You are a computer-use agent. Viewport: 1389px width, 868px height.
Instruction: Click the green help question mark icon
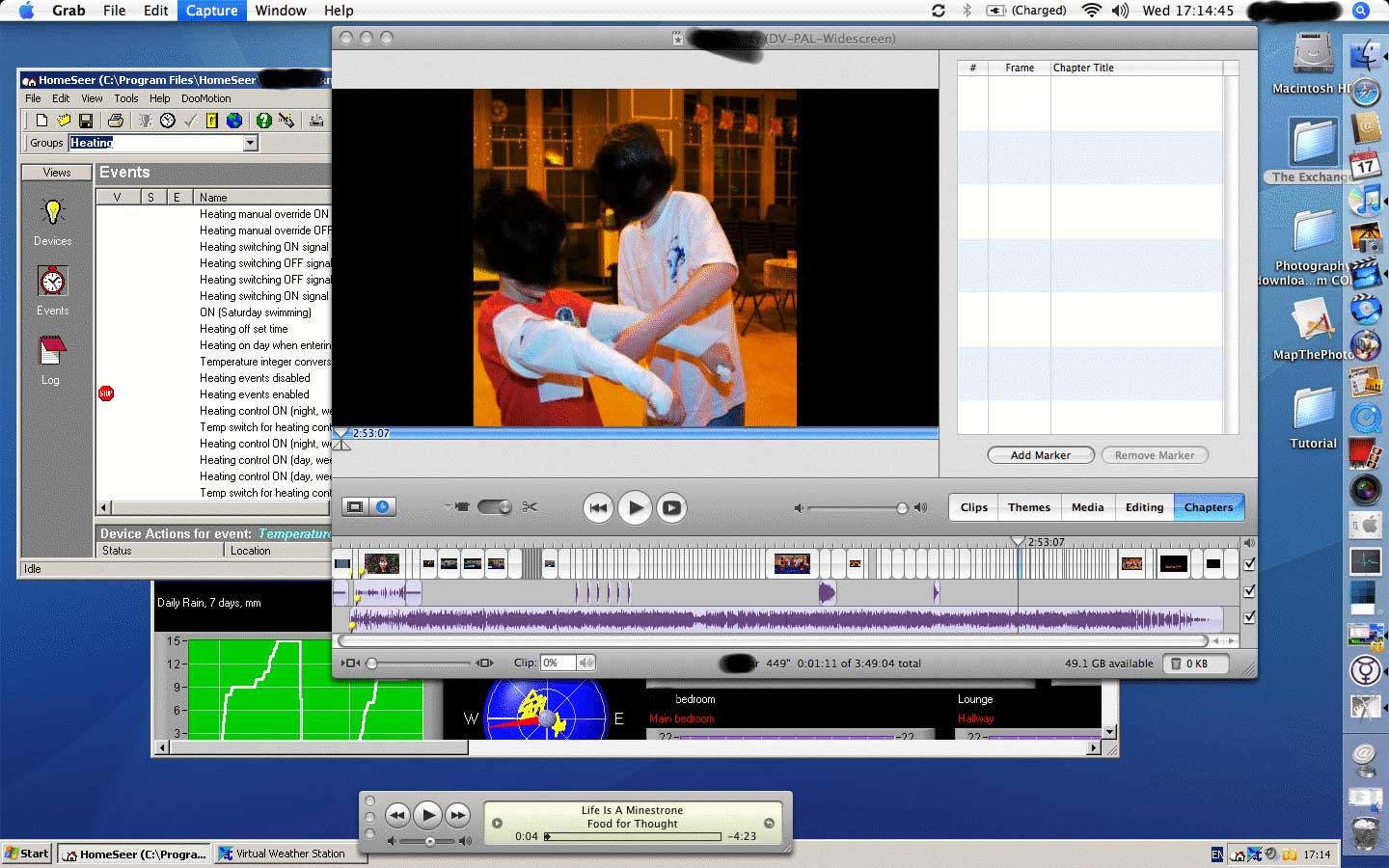pyautogui.click(x=263, y=121)
